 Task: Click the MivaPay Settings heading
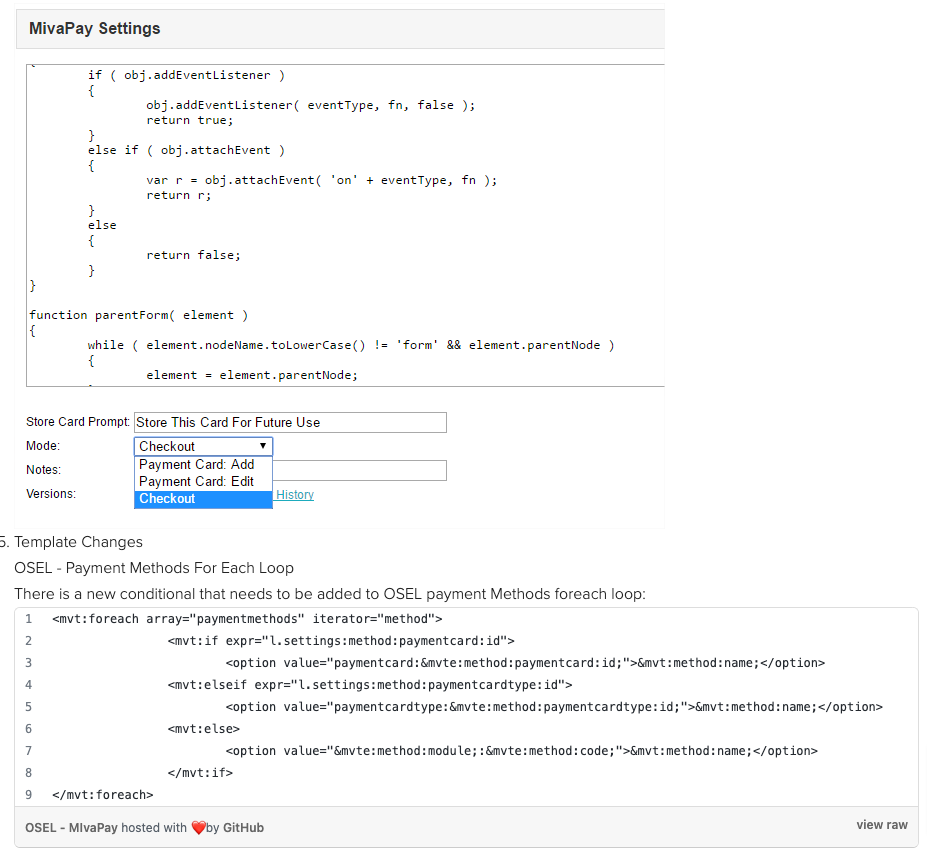(95, 28)
